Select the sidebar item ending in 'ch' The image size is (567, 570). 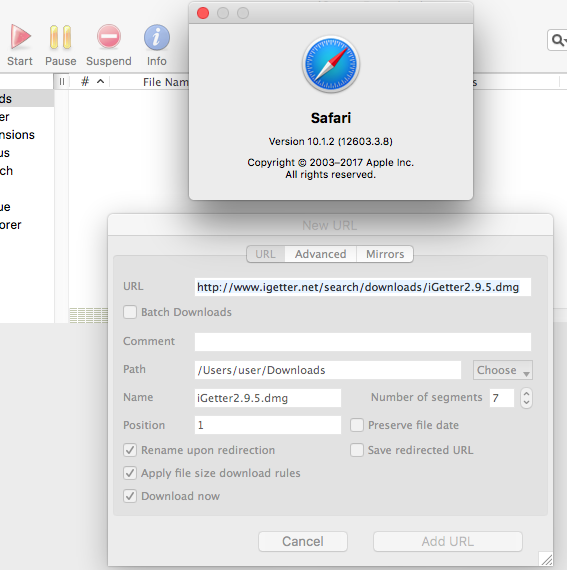coord(27,170)
